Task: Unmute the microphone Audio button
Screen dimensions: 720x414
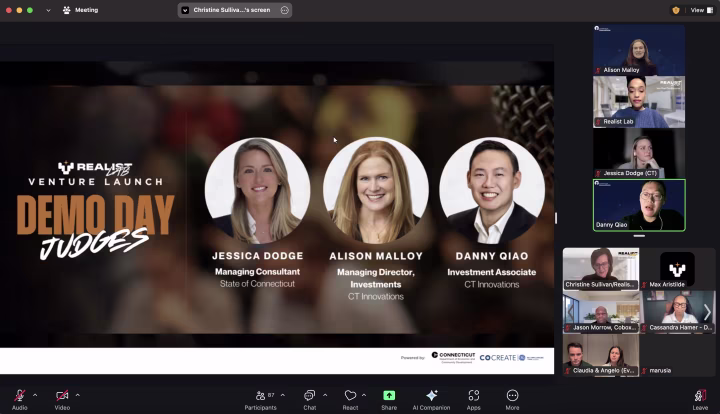Action: coord(20,399)
